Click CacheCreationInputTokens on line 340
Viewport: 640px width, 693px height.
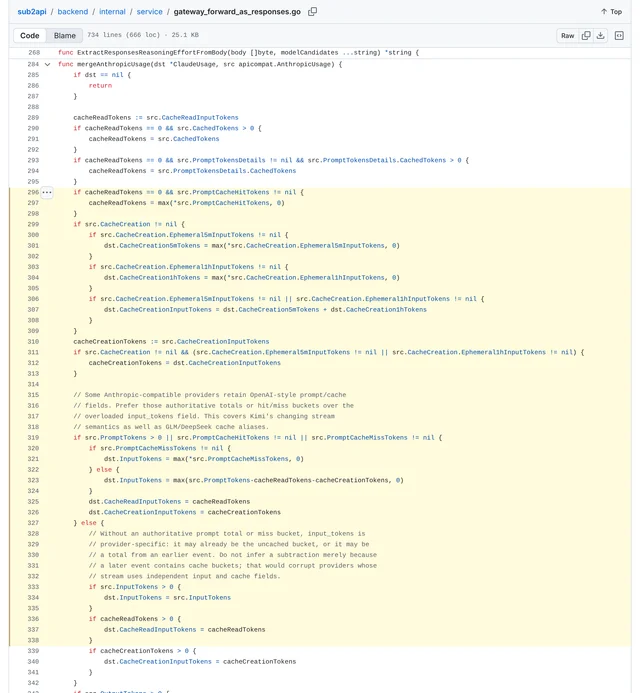coord(165,662)
